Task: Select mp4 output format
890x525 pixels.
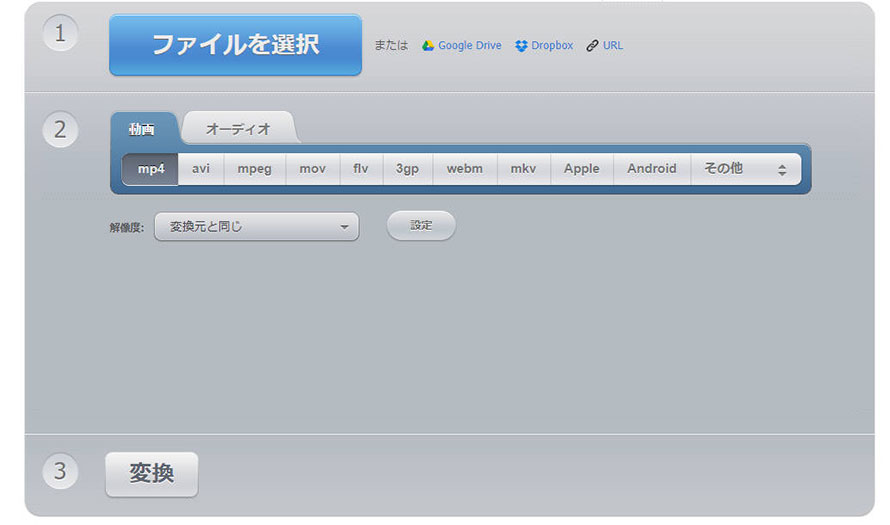Action: click(x=150, y=169)
